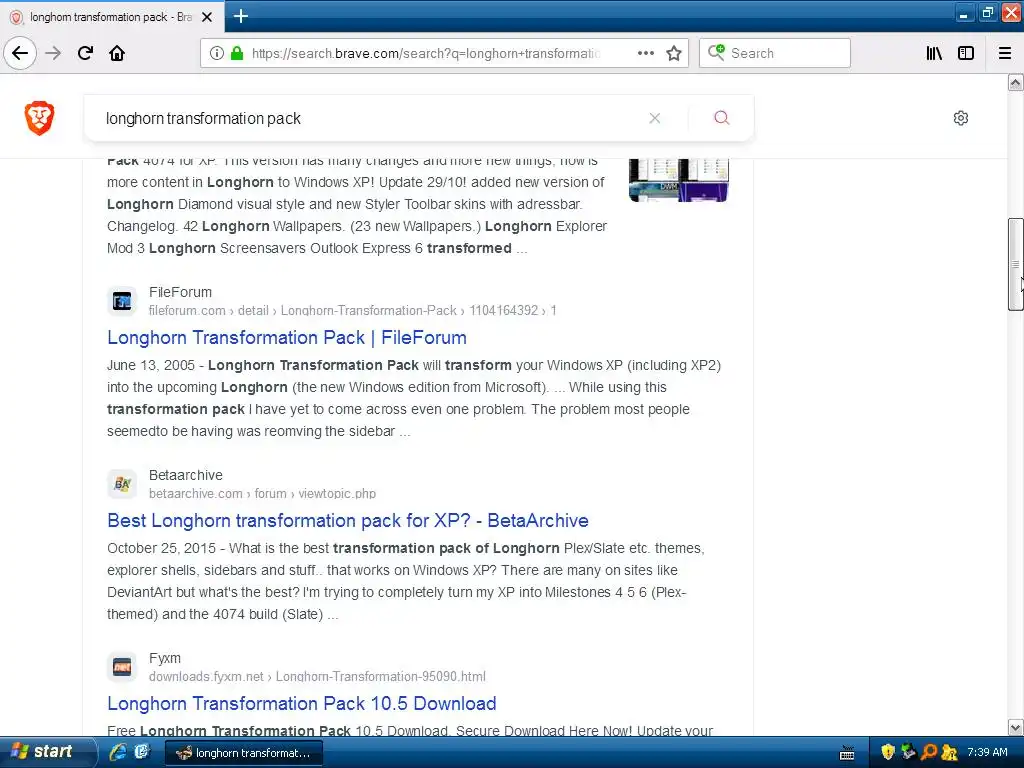Bookmark this page with the star
The height and width of the screenshot is (768, 1024).
pos(674,53)
